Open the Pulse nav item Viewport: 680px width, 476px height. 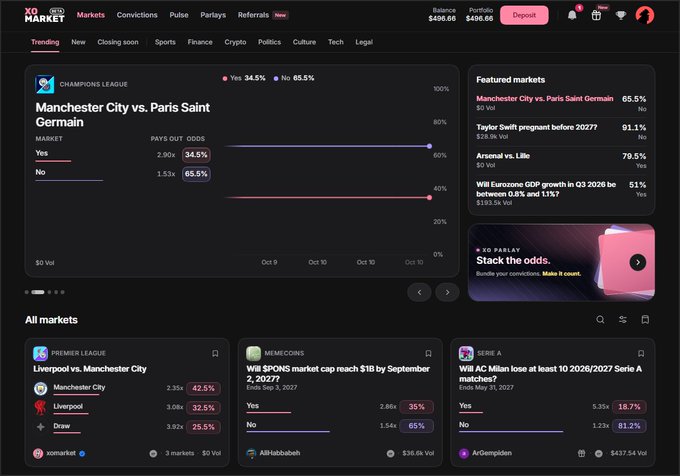tap(179, 15)
